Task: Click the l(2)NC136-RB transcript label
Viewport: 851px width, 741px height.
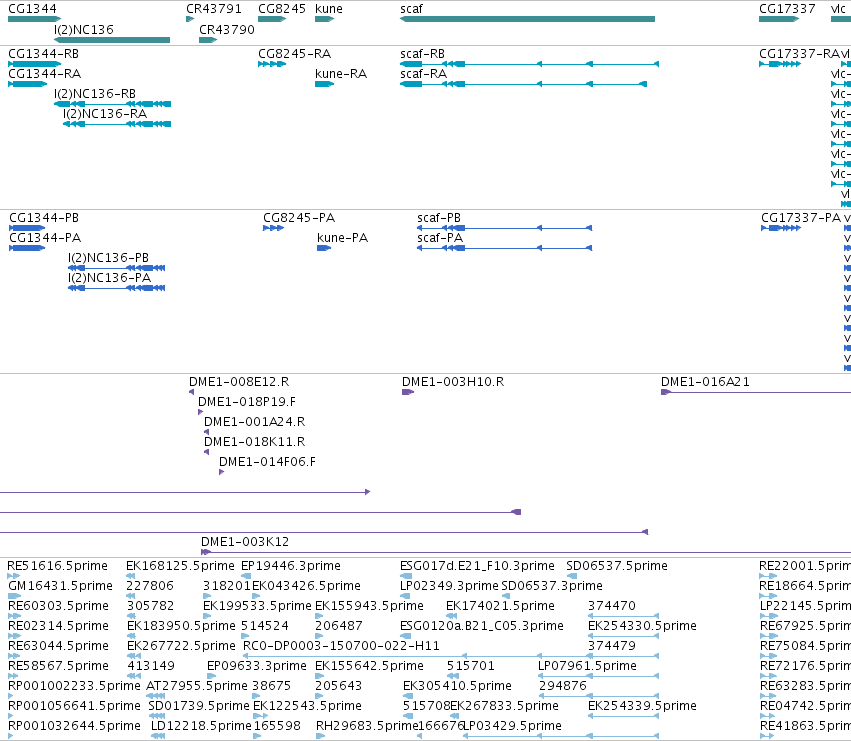Action: pos(95,94)
